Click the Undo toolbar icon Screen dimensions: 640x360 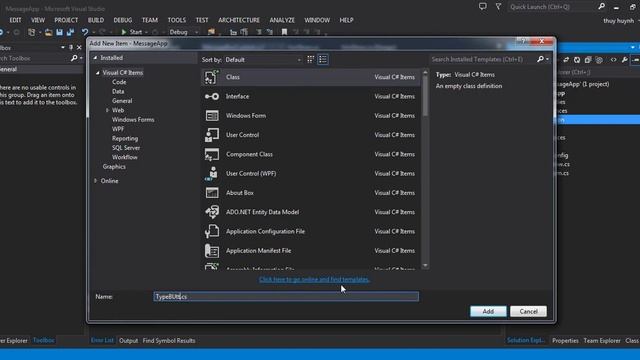coord(84,32)
